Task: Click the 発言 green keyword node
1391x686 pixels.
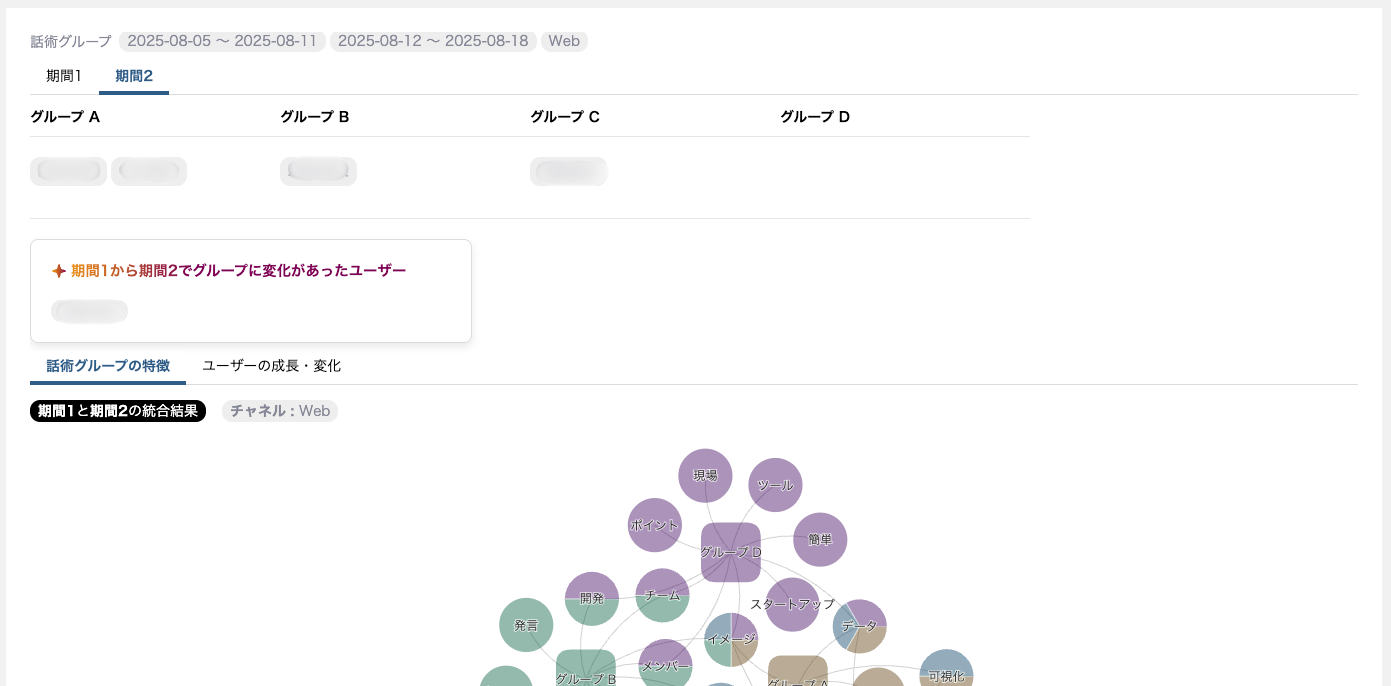Action: (x=526, y=625)
